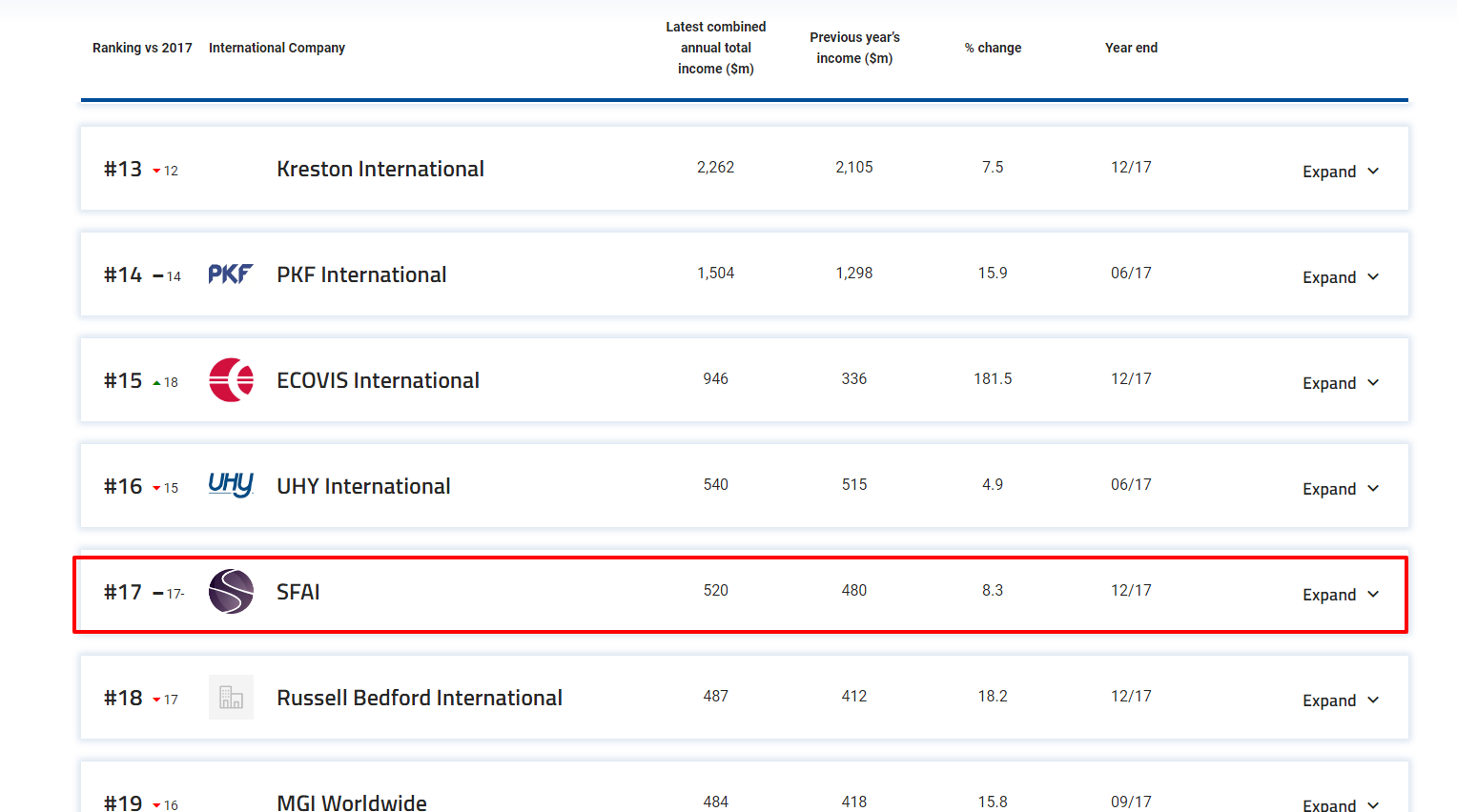The image size is (1457, 812).
Task: Click the Year end column header
Action: (1131, 48)
